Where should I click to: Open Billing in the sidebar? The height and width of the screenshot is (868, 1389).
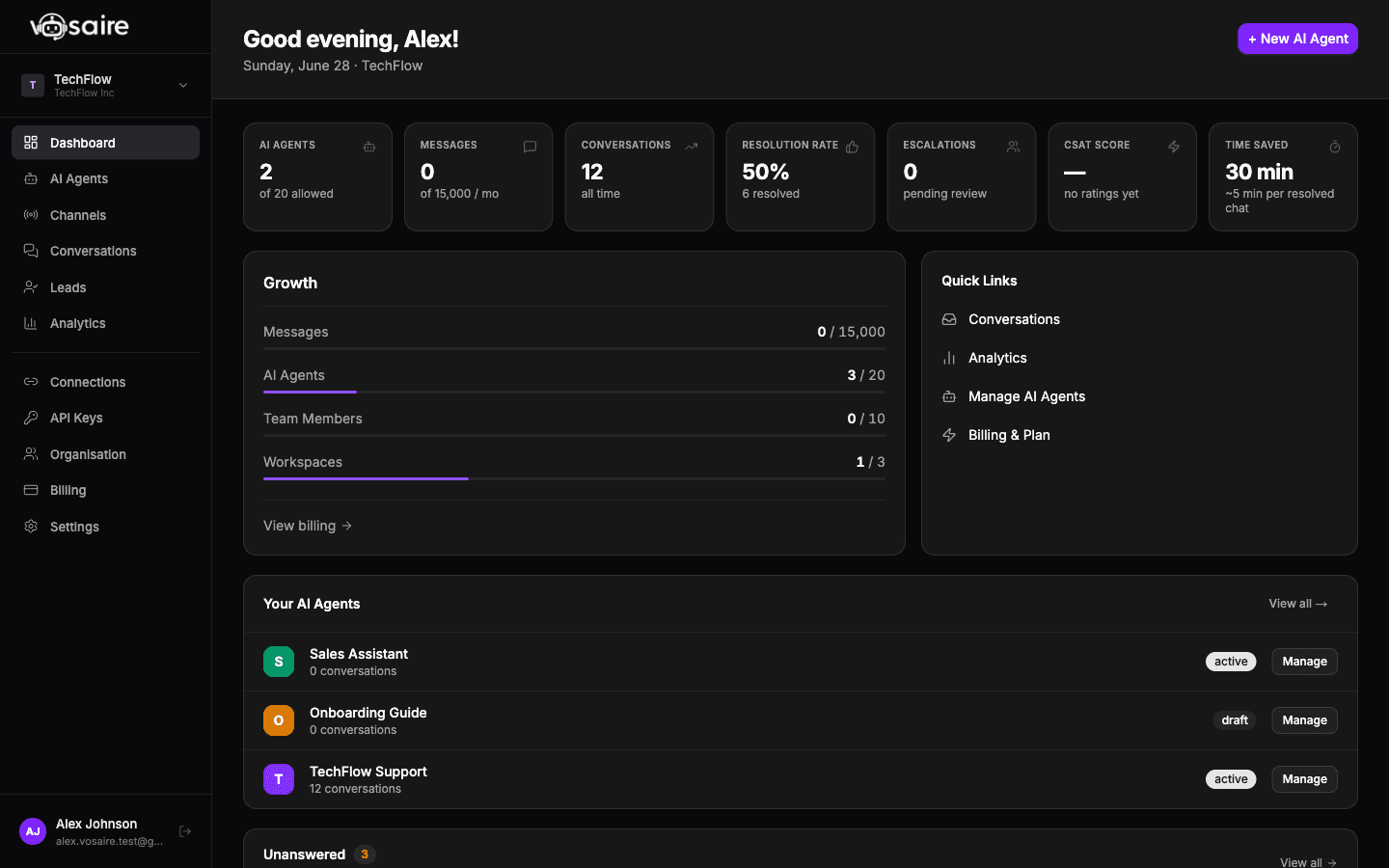(x=105, y=490)
